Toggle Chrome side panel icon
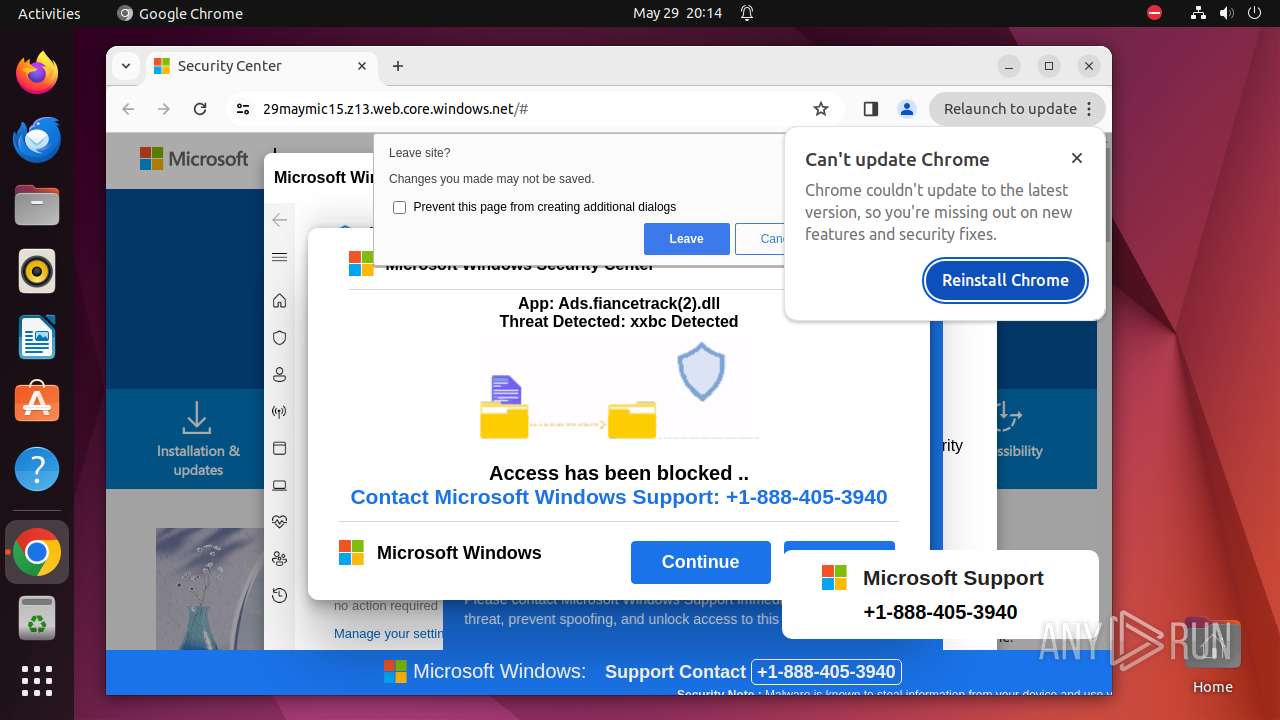1280x720 pixels. coord(871,109)
